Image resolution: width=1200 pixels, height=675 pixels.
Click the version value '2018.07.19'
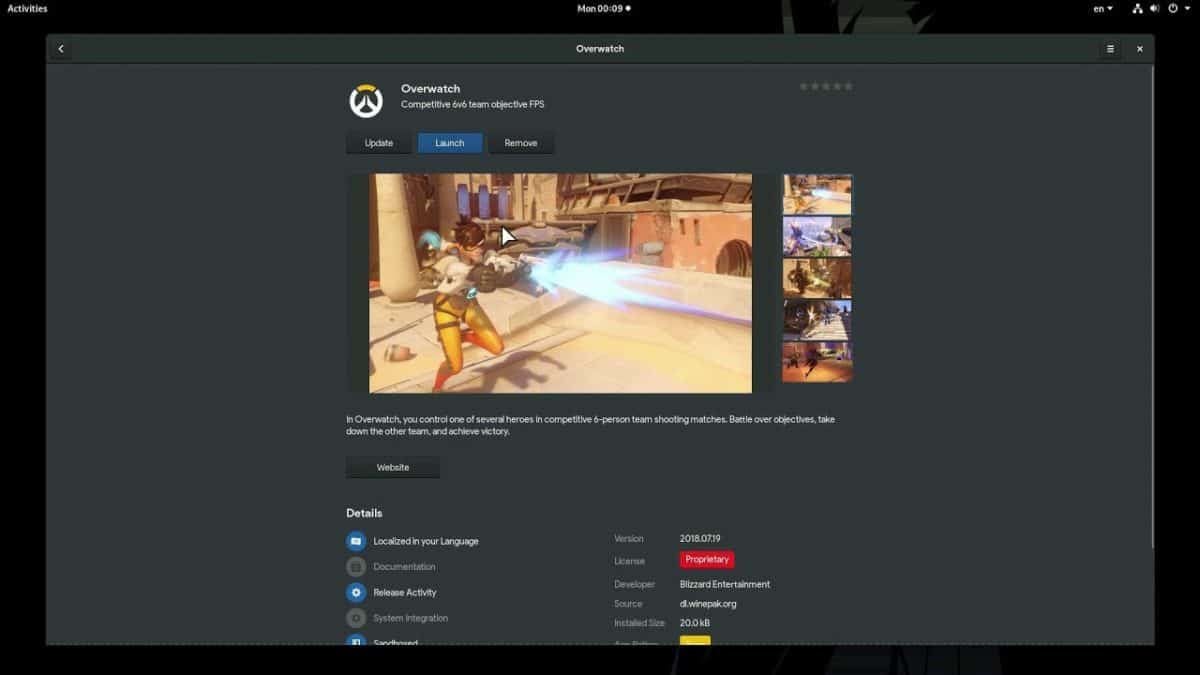coord(700,539)
